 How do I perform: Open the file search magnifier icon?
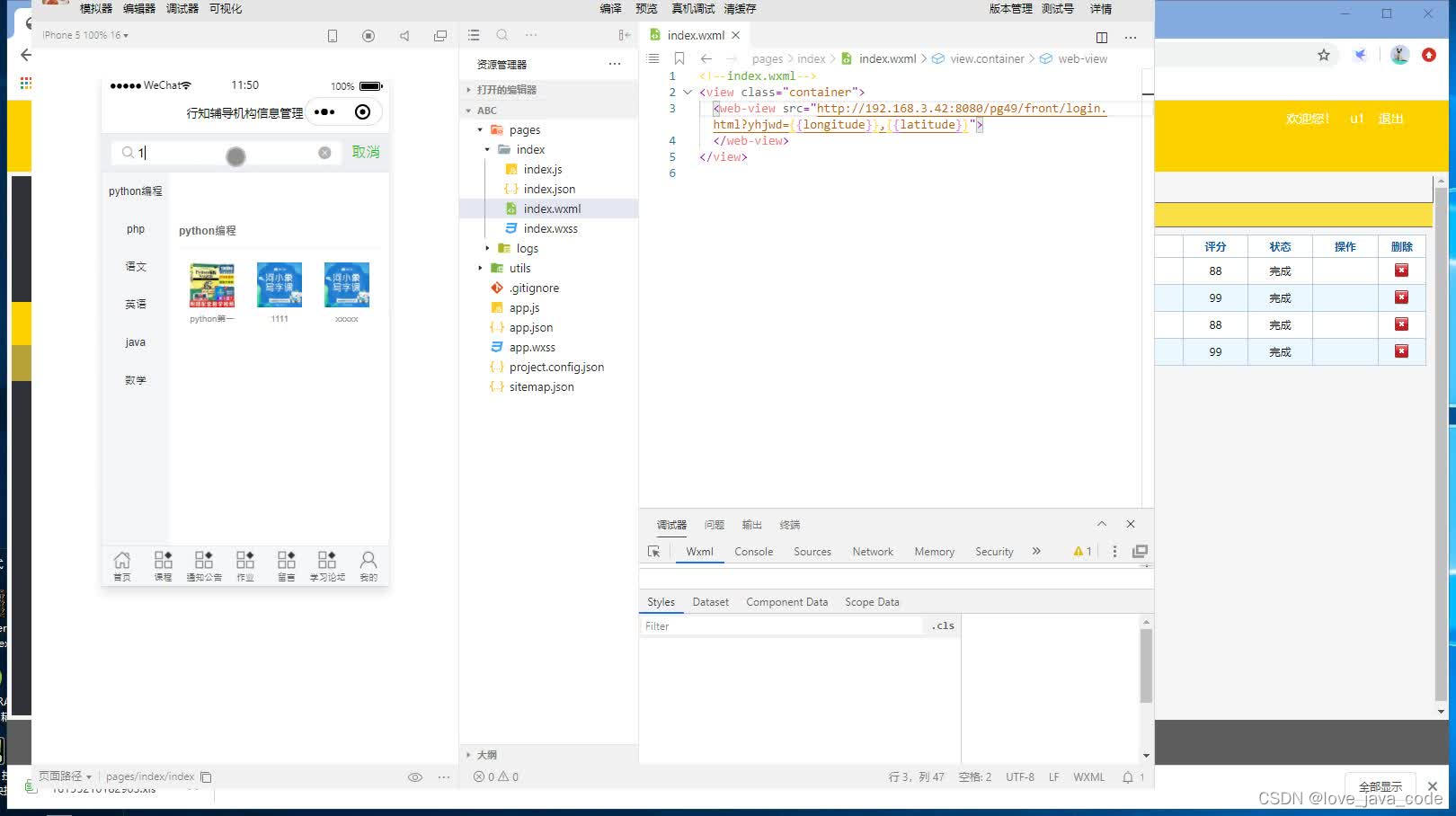(502, 35)
